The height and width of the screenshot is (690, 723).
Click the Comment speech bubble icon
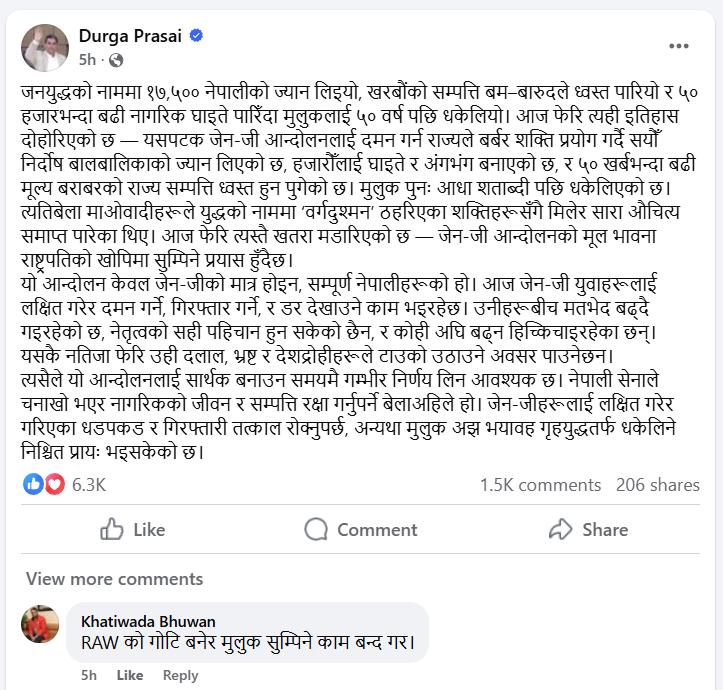316,529
